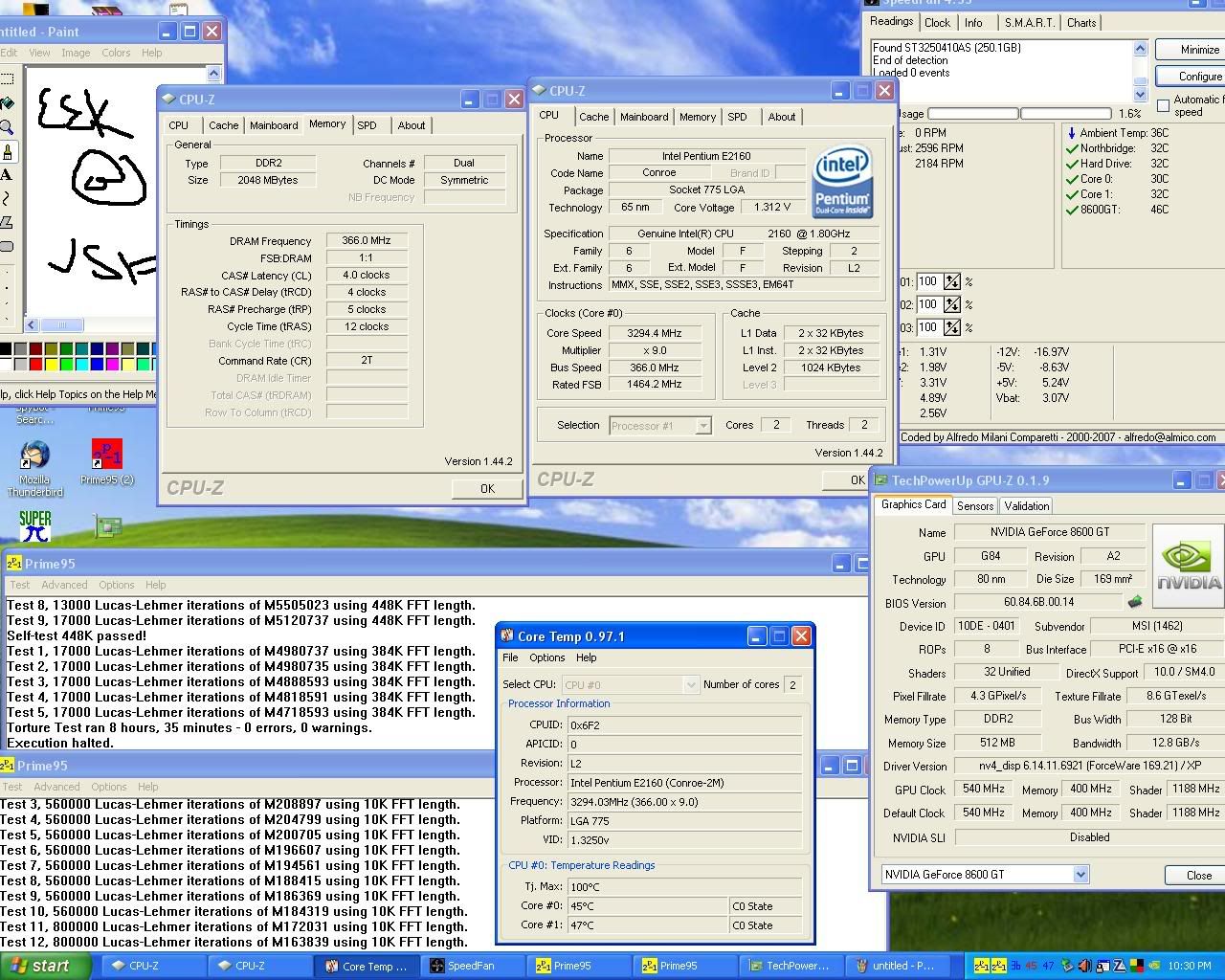Screen dimensions: 1225x980
Task: Open TechPowerUp GPU-Z taskbar button
Action: pos(790,966)
